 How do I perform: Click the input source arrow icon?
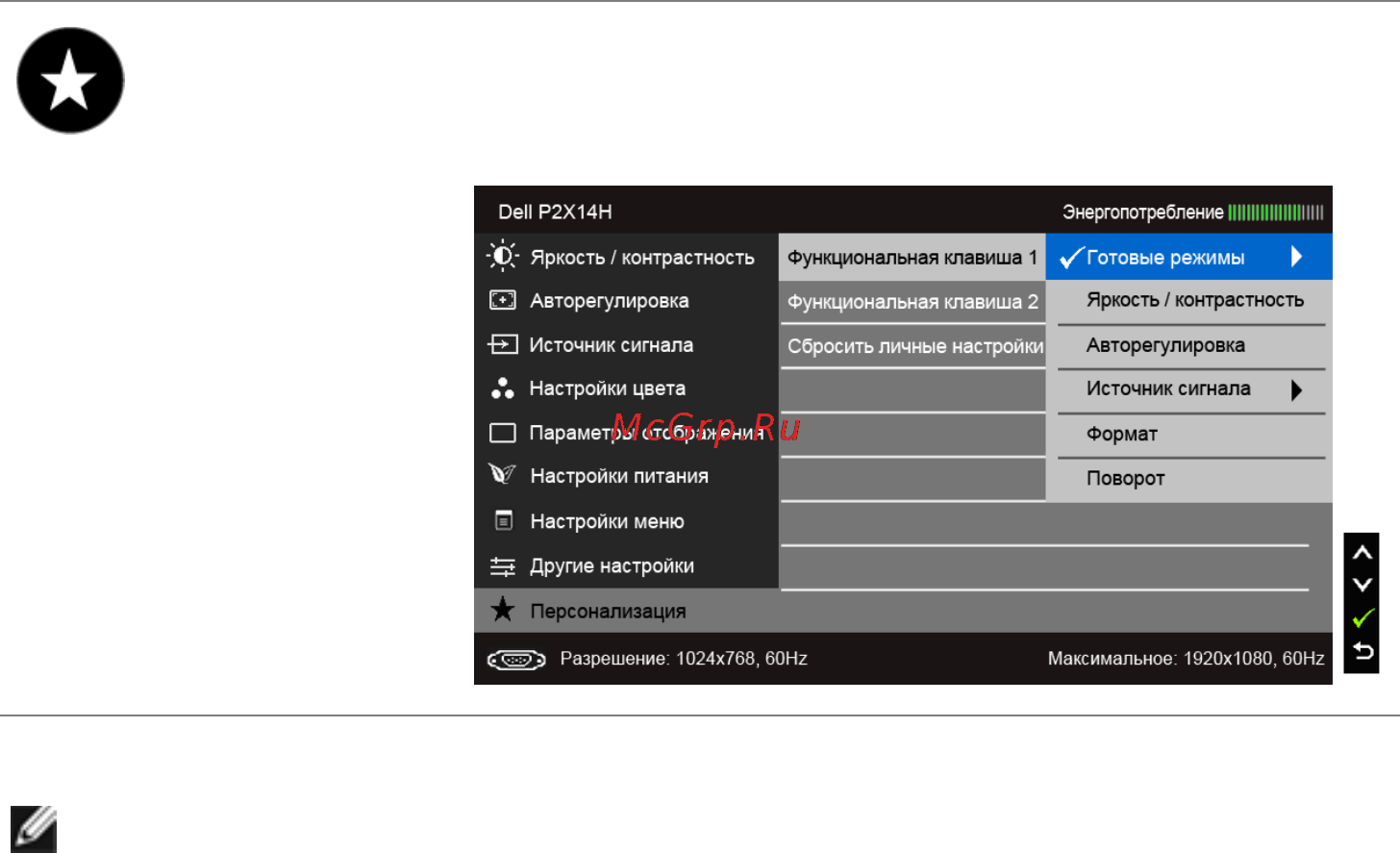coord(503,344)
